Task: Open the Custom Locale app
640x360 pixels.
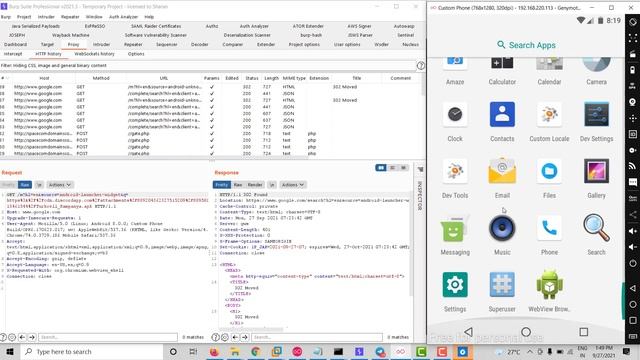Action: coord(549,122)
